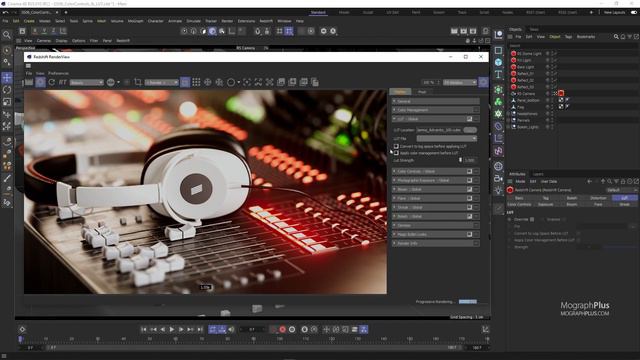Viewport: 640px width, 360px height.
Task: Click the search magnifier in the top-left toolbar
Action: coord(7,35)
